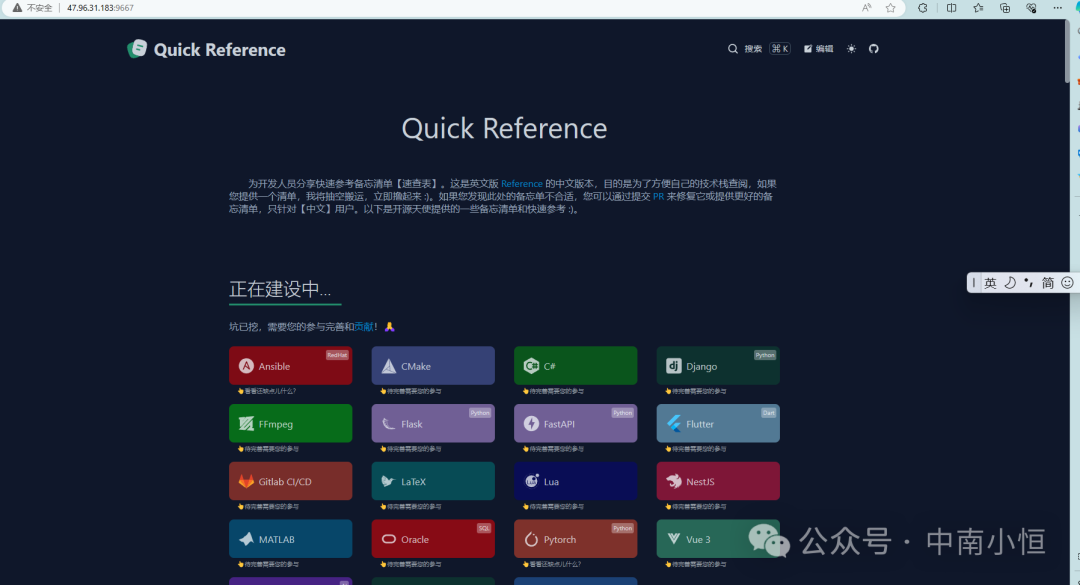Open the 贡献 contribution link
The width and height of the screenshot is (1080, 585).
point(362,326)
